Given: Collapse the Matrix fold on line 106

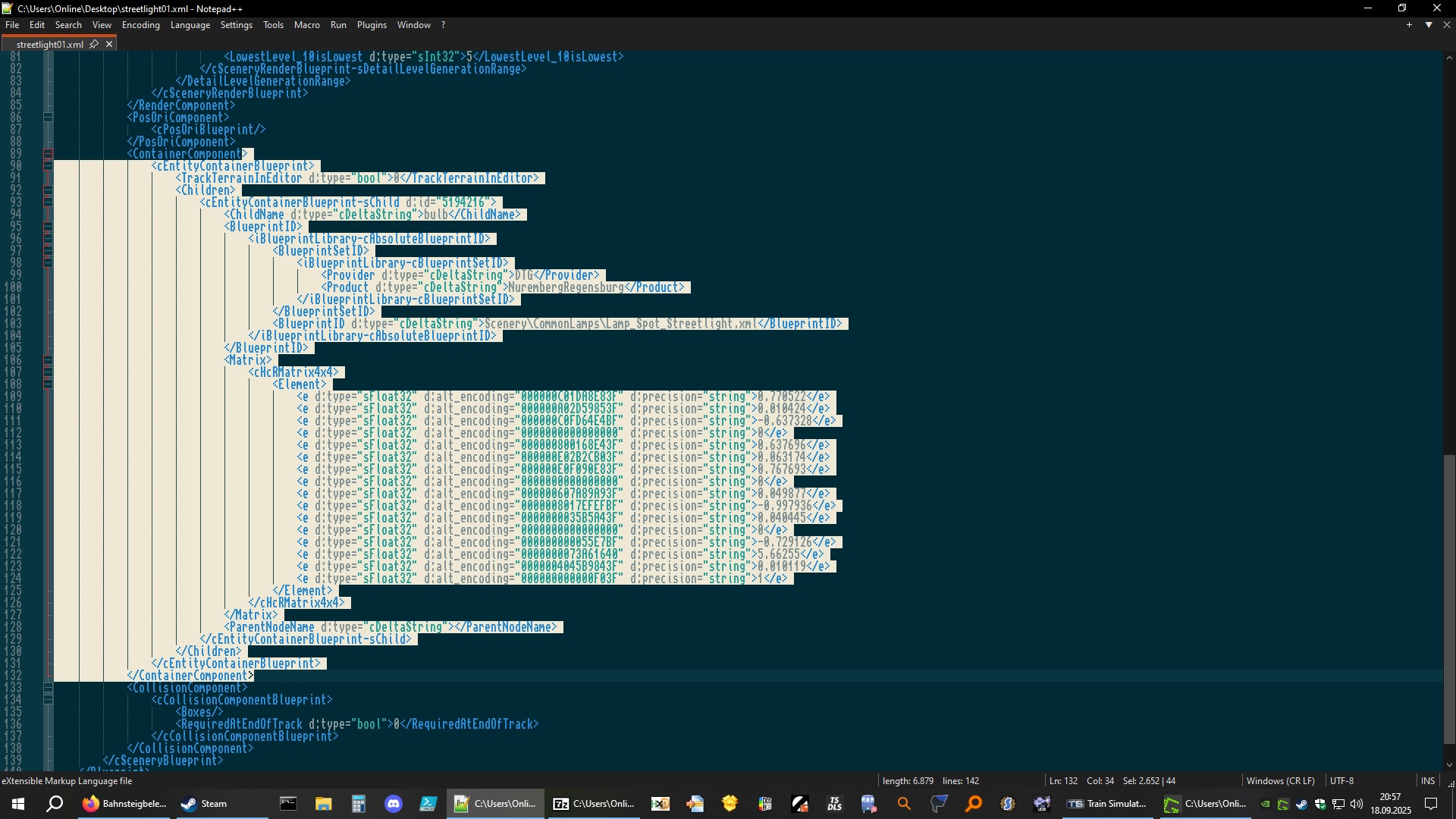Looking at the screenshot, I should tap(49, 360).
